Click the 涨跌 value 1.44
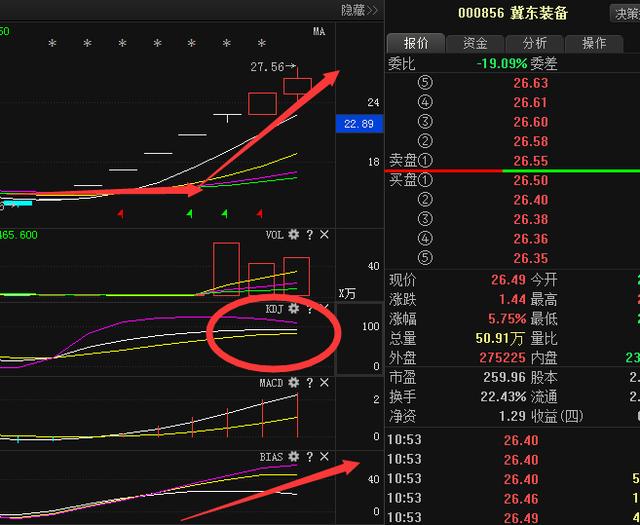Screen dimensions: 640x525 (x=512, y=299)
